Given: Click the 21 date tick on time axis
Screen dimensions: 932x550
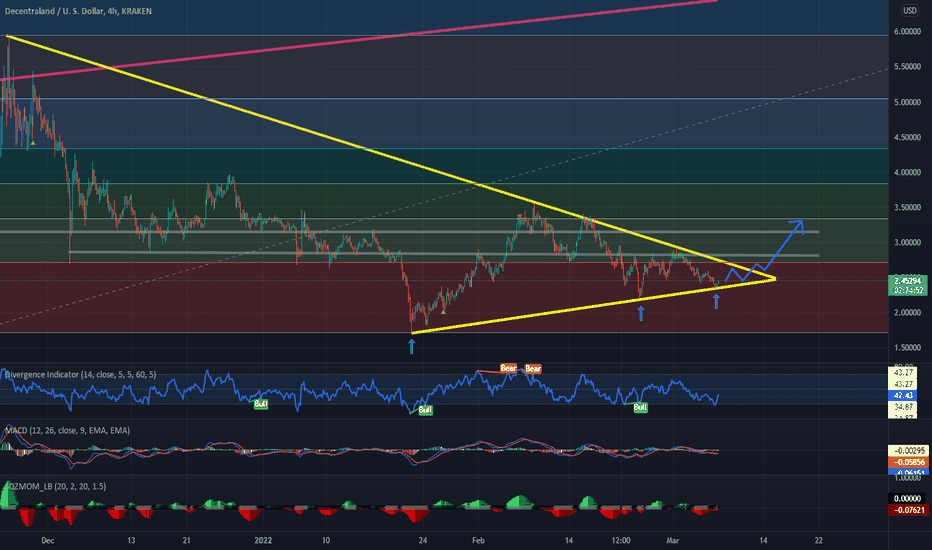Looking at the screenshot, I should (x=187, y=540).
